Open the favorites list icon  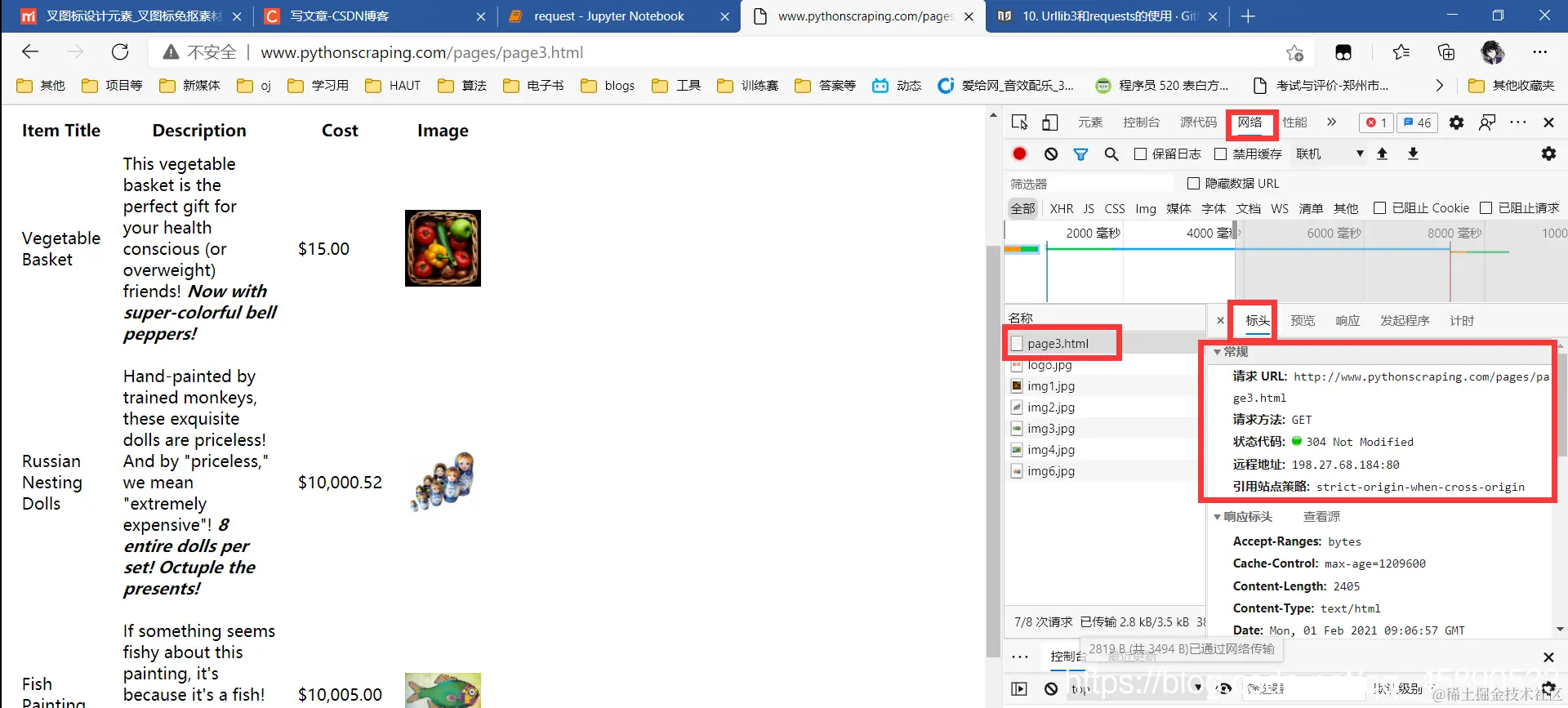click(x=1401, y=52)
